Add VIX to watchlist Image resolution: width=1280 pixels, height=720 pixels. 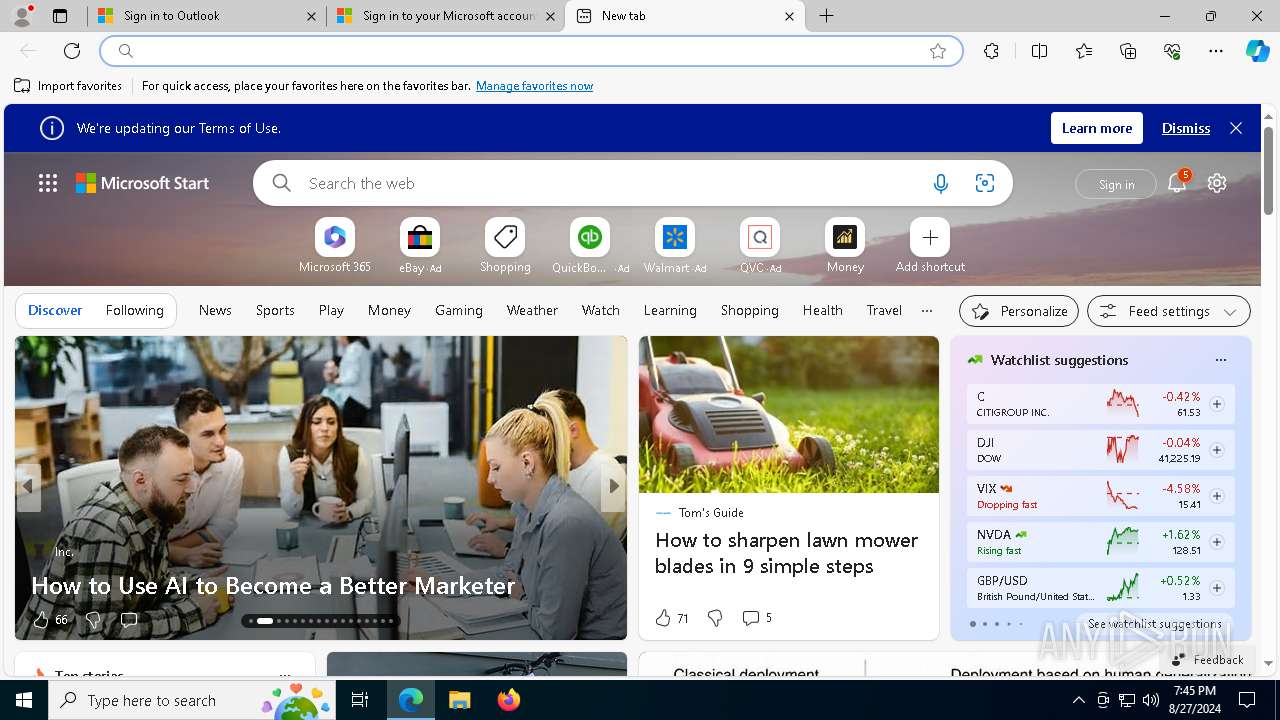[1217, 496]
